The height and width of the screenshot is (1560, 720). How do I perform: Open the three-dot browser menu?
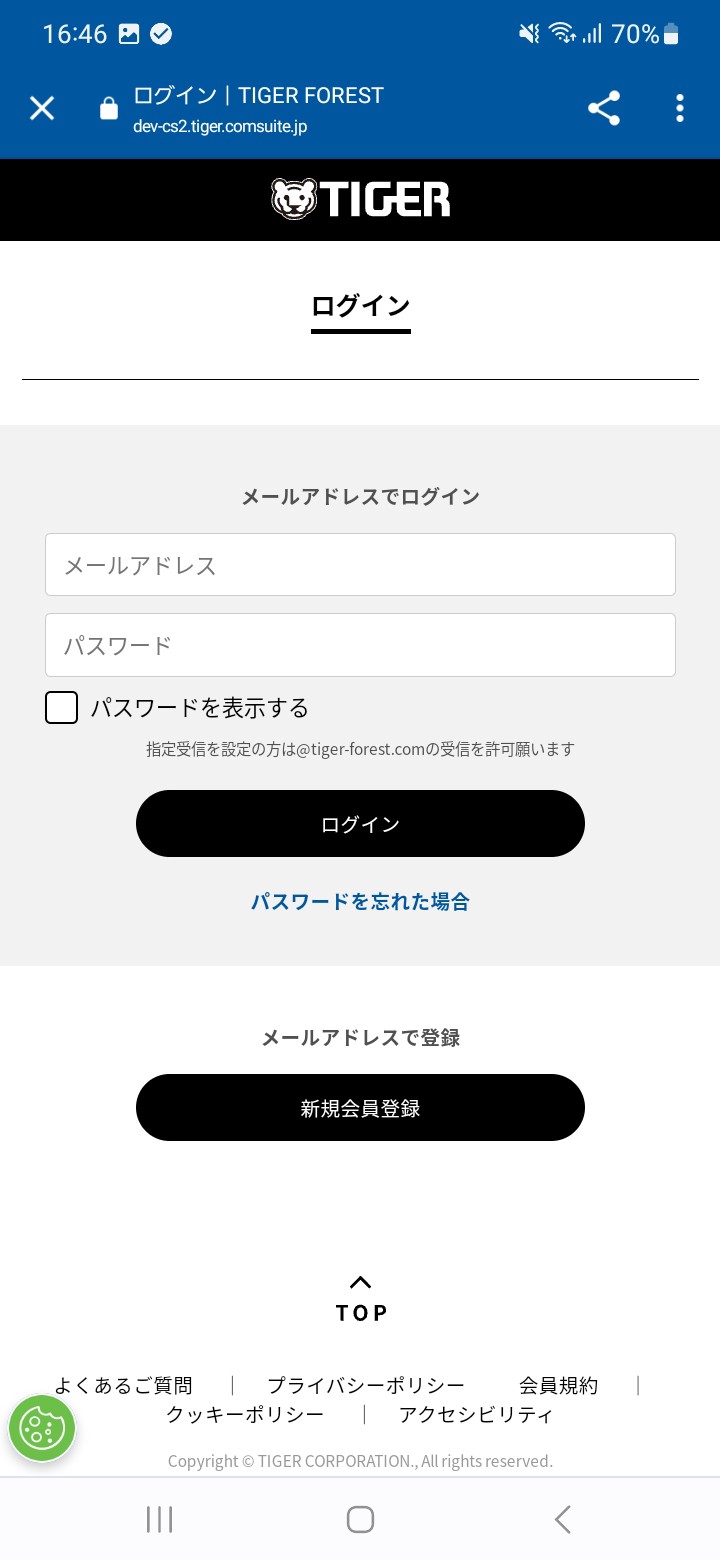tap(680, 108)
